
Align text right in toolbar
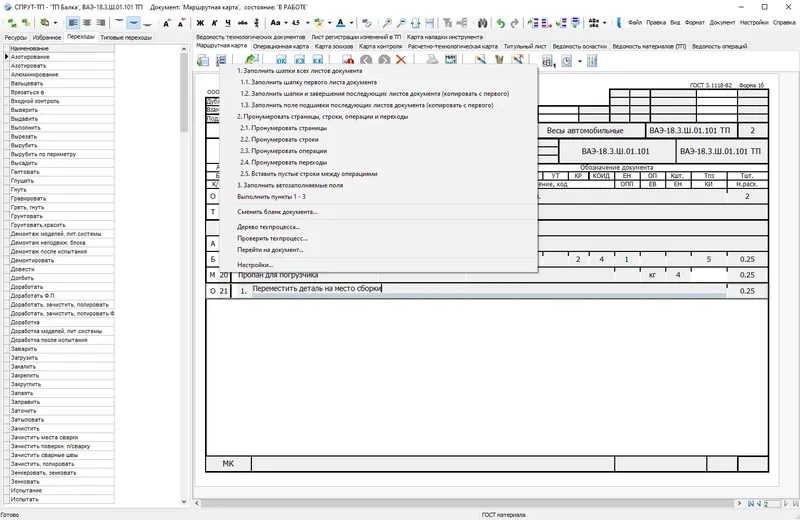(101, 23)
